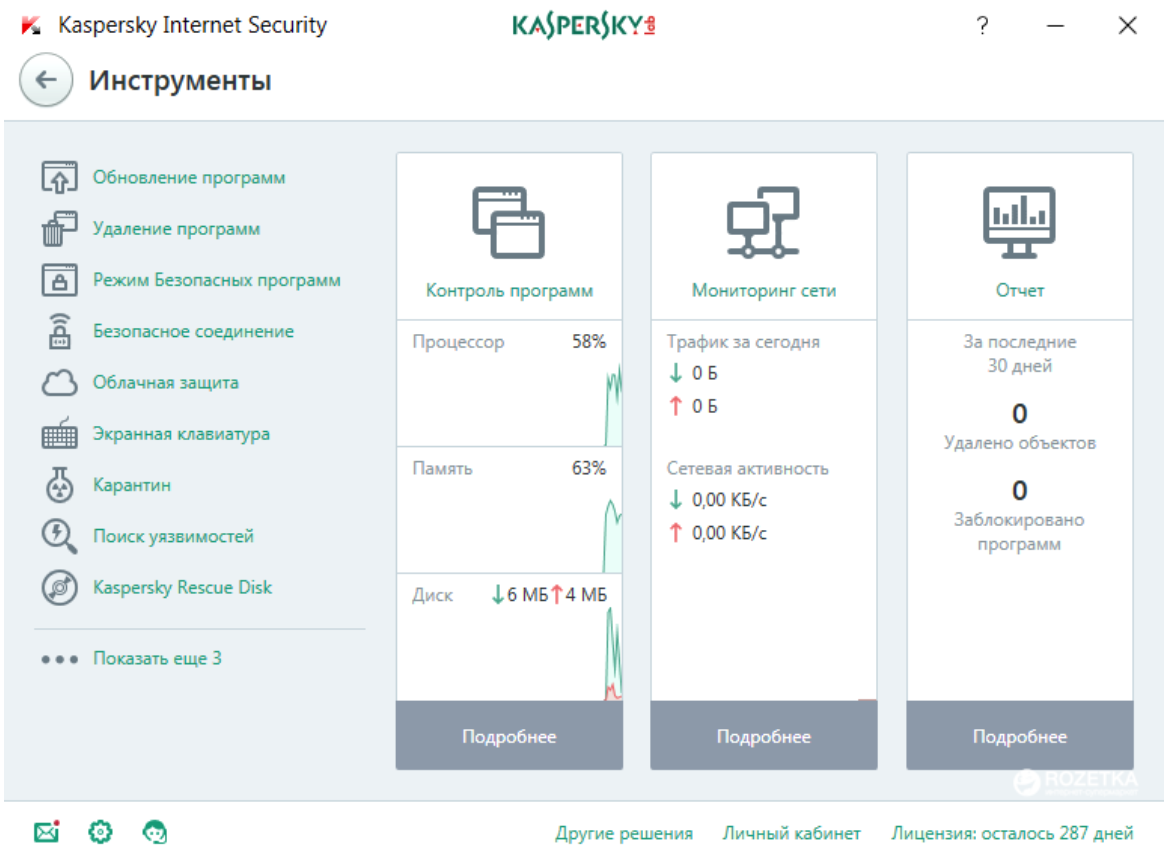
Task: Click the Kaspersky Rescue Disk disc icon
Action: [x=59, y=587]
